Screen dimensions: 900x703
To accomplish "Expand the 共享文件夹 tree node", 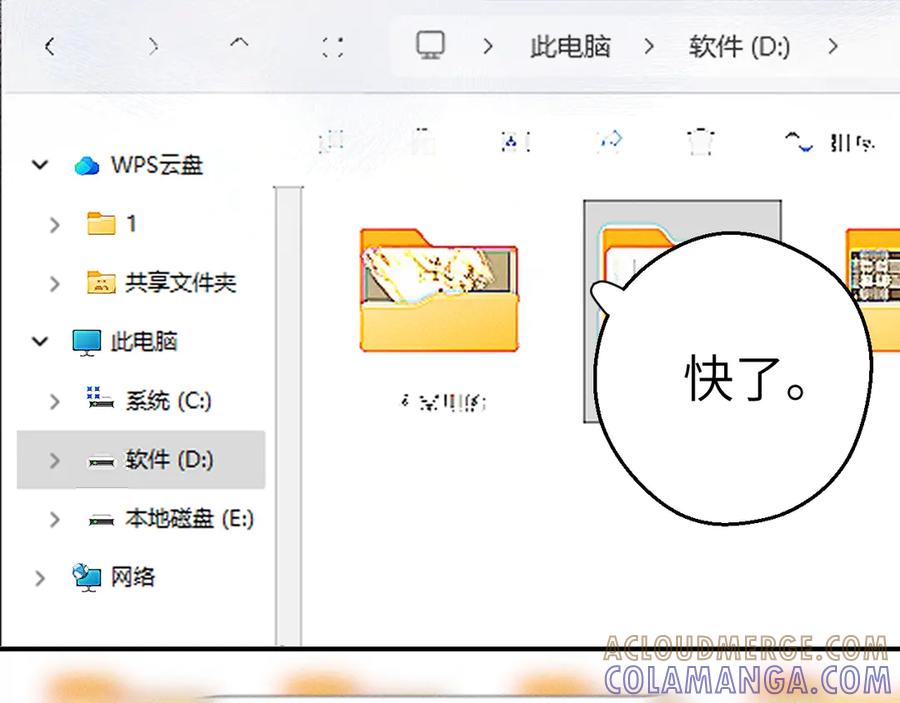I will pyautogui.click(x=55, y=284).
